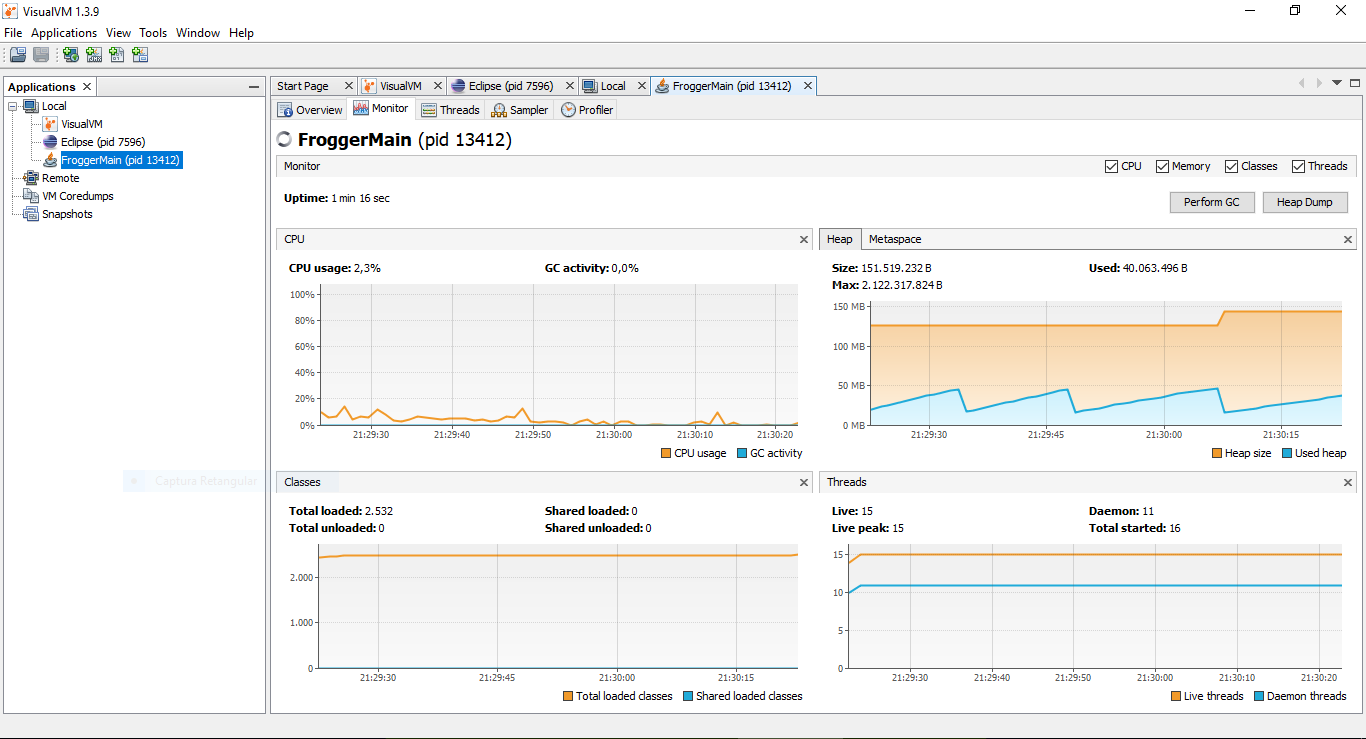Click the scroll tabs right arrow
Screen dimensions: 1366x739
coord(1319,83)
